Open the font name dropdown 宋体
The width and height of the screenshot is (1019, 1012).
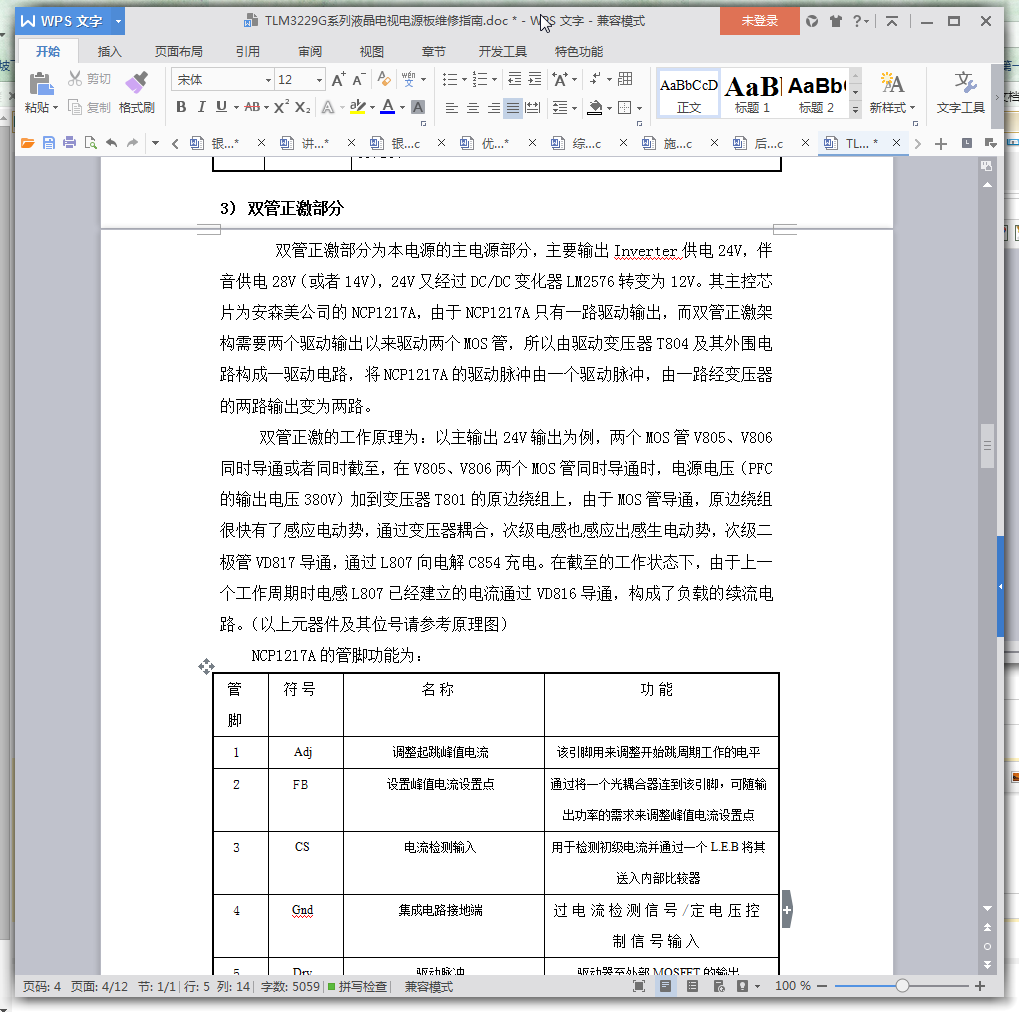[x=268, y=80]
